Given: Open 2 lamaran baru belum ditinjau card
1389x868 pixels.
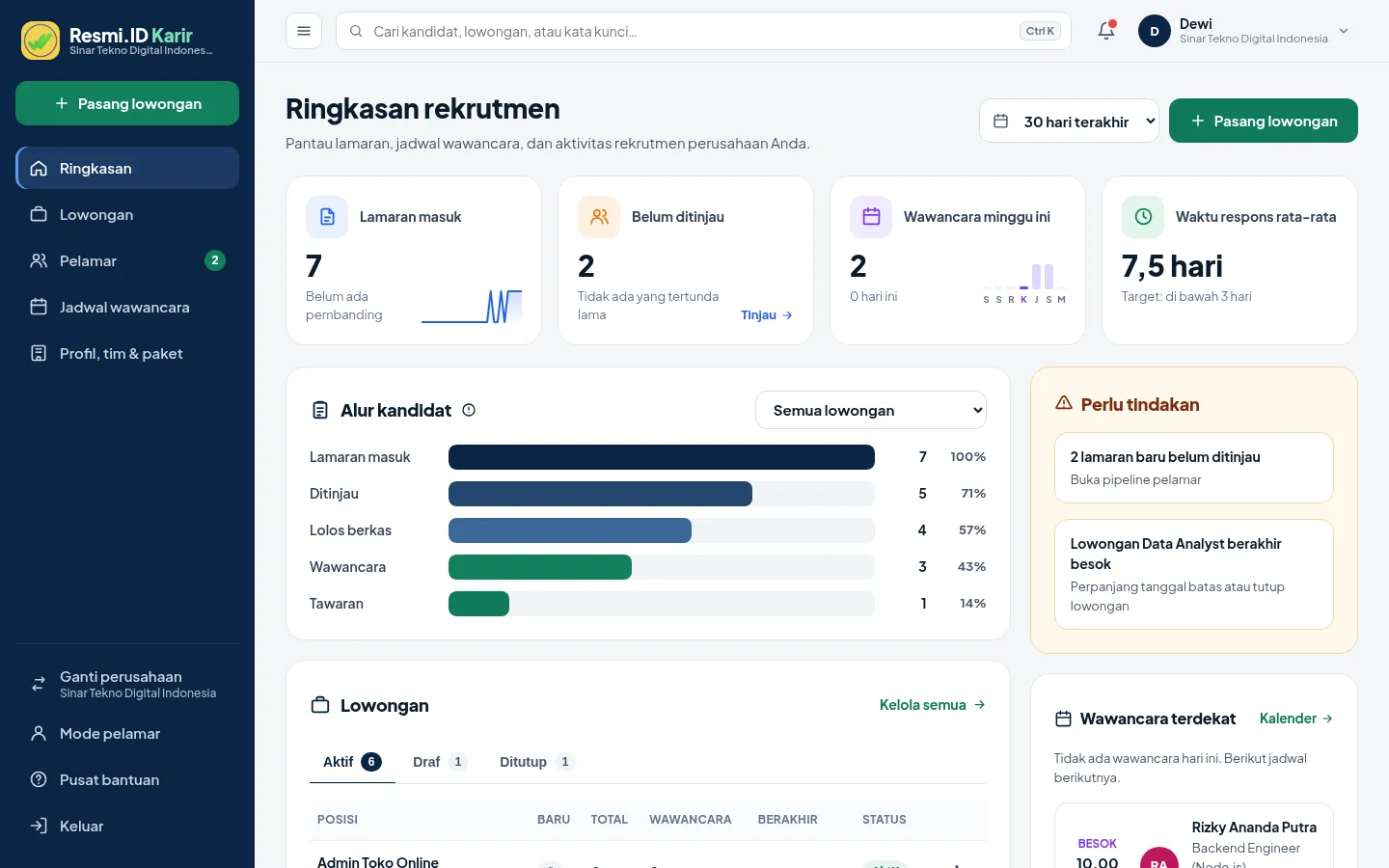Looking at the screenshot, I should [x=1194, y=468].
